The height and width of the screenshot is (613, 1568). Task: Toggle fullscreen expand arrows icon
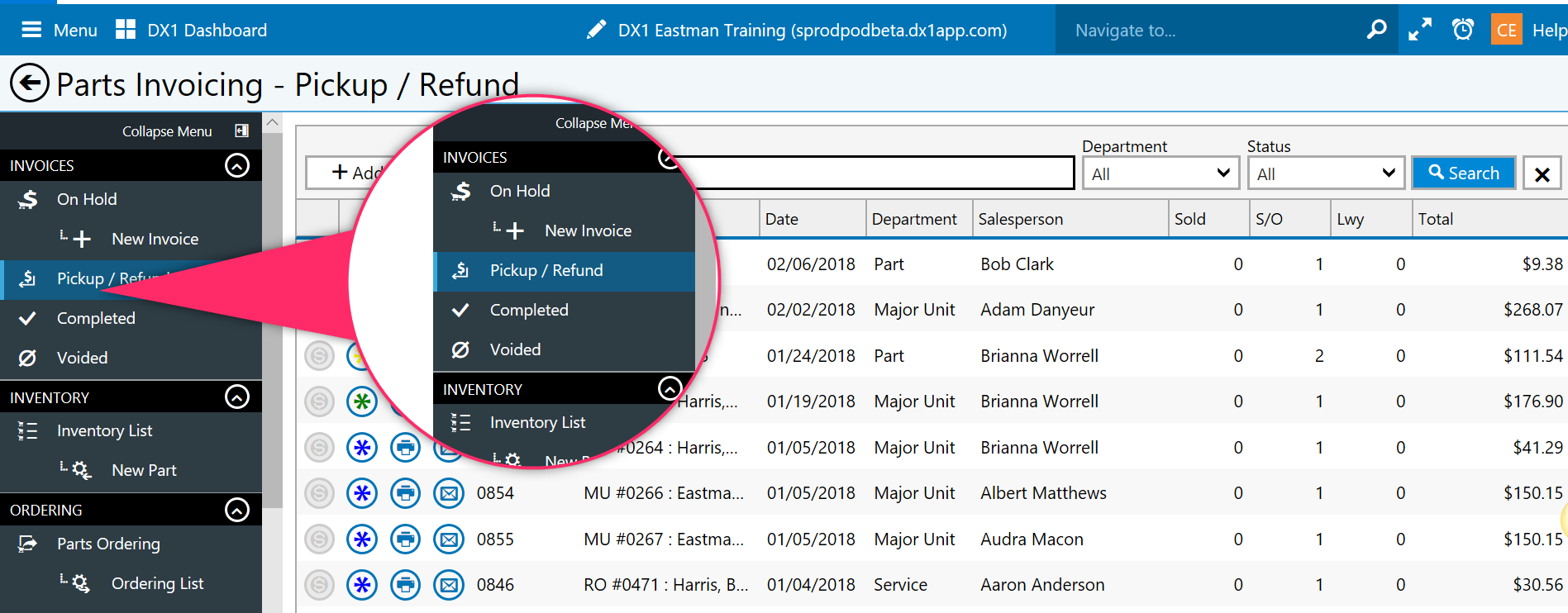(1420, 30)
